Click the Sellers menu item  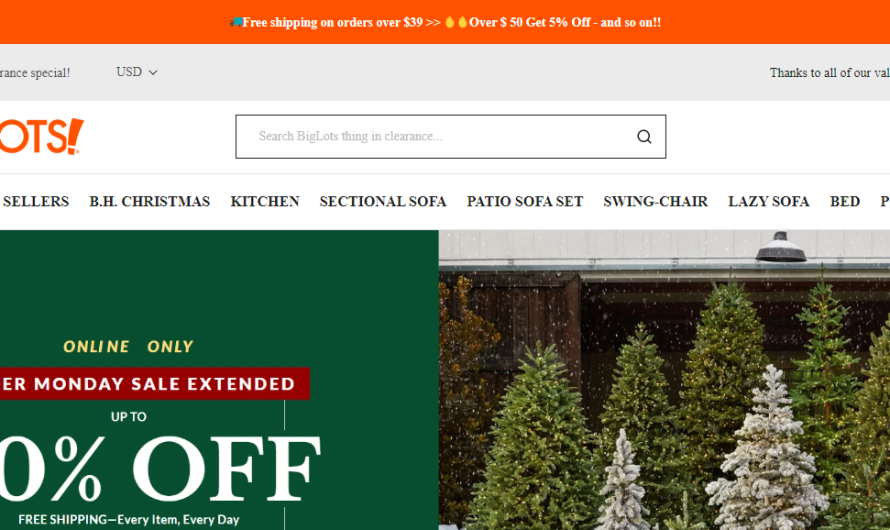pos(35,201)
